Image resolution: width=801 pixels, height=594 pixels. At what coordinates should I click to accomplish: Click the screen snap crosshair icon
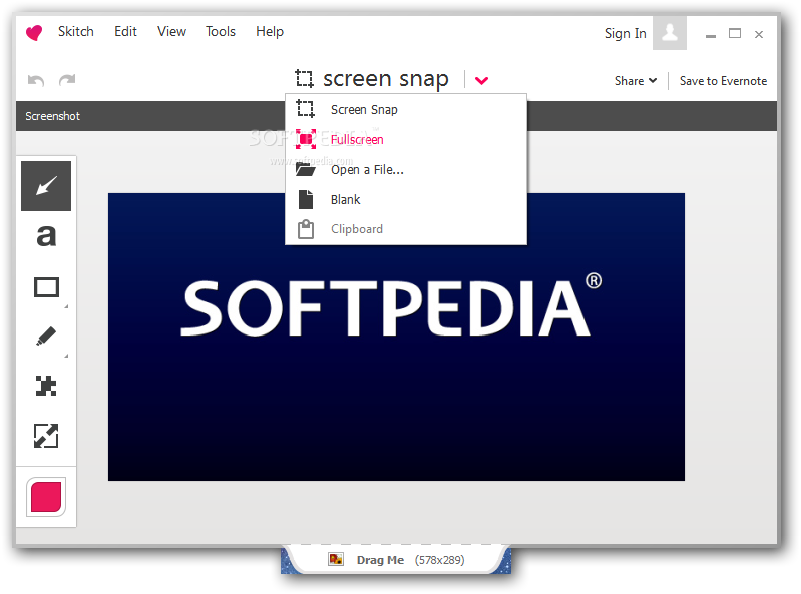point(304,79)
